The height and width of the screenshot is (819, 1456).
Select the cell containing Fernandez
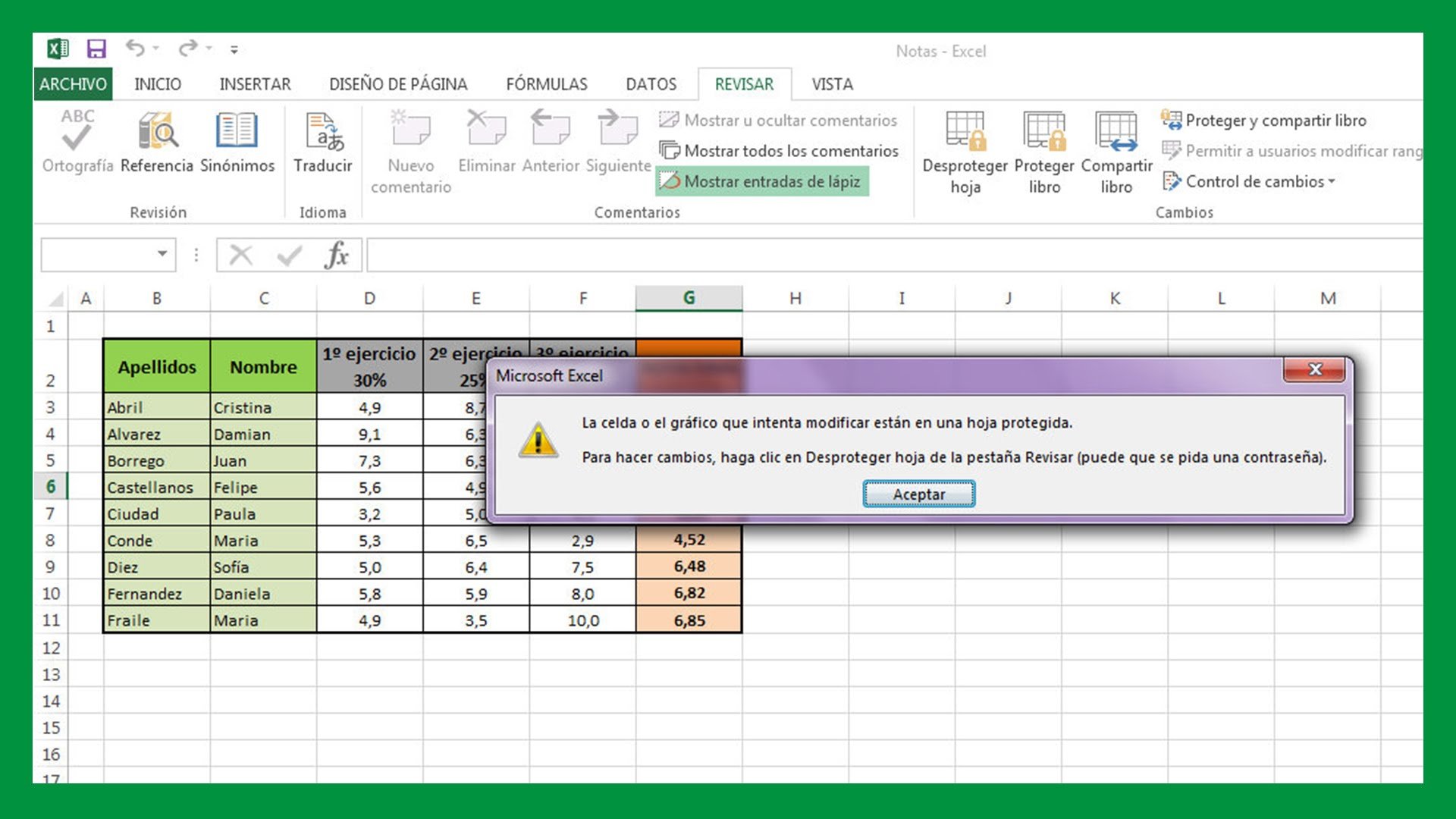[157, 593]
